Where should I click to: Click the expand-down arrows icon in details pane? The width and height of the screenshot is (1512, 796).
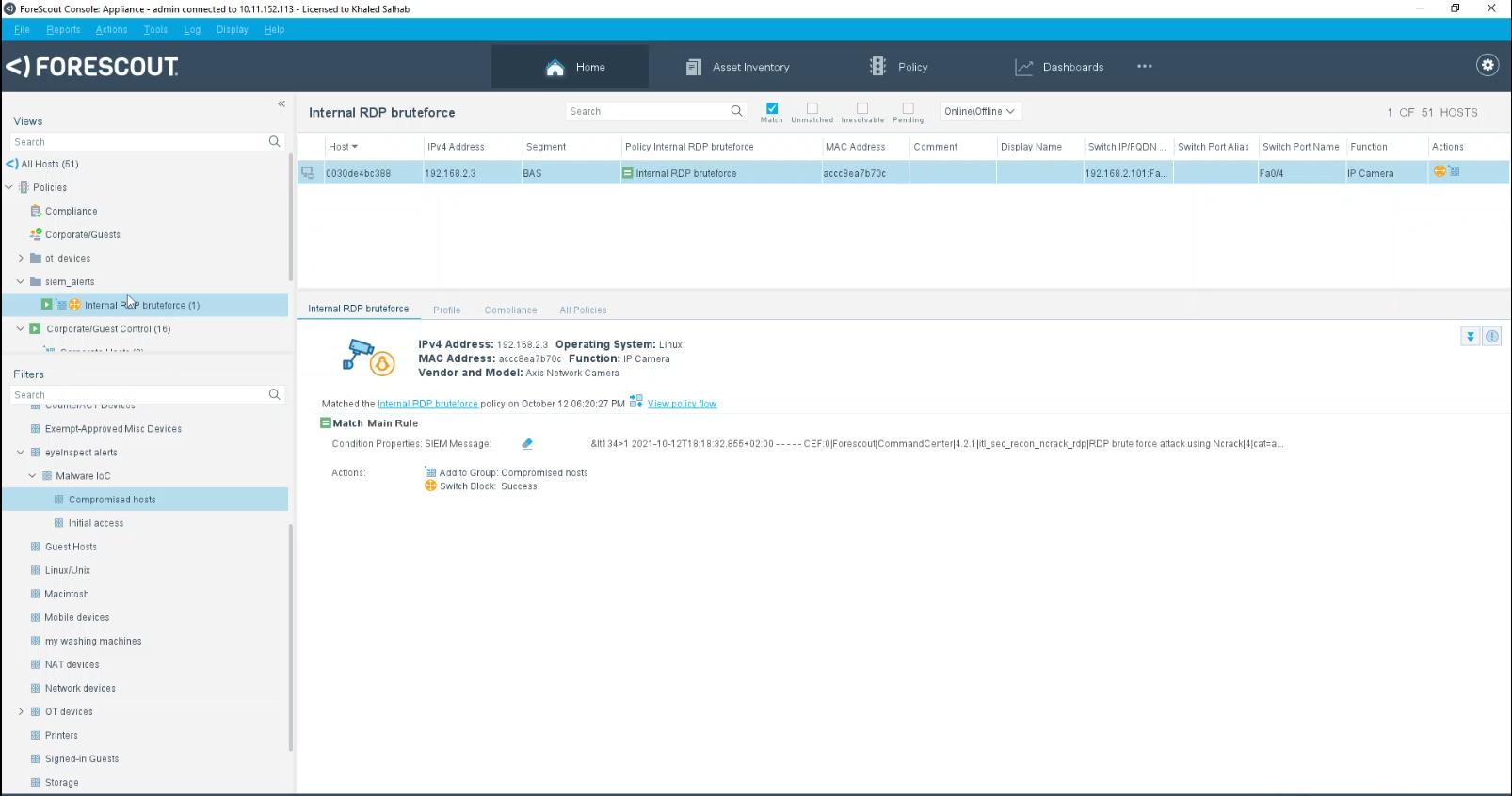(1470, 337)
